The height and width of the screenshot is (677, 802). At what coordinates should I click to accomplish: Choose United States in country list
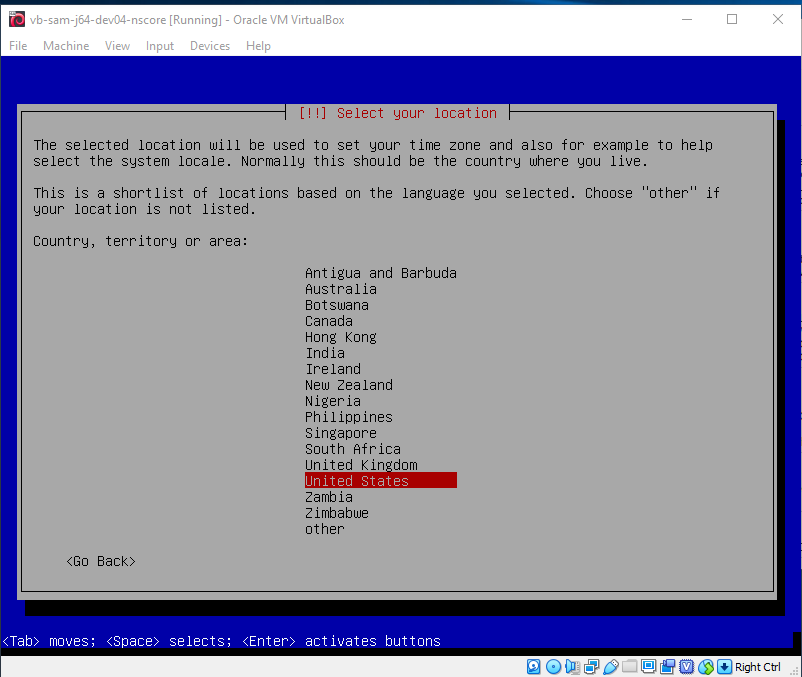click(381, 481)
